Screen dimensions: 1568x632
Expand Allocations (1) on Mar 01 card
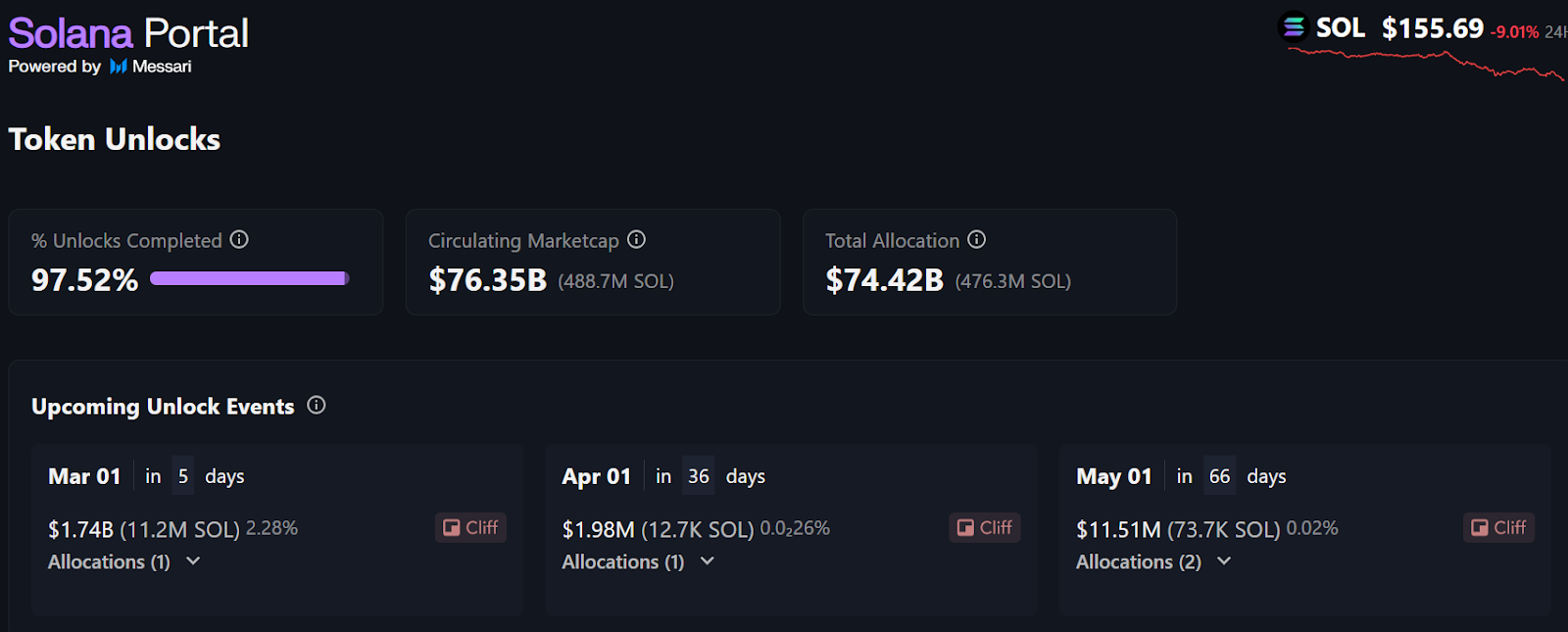pos(124,561)
